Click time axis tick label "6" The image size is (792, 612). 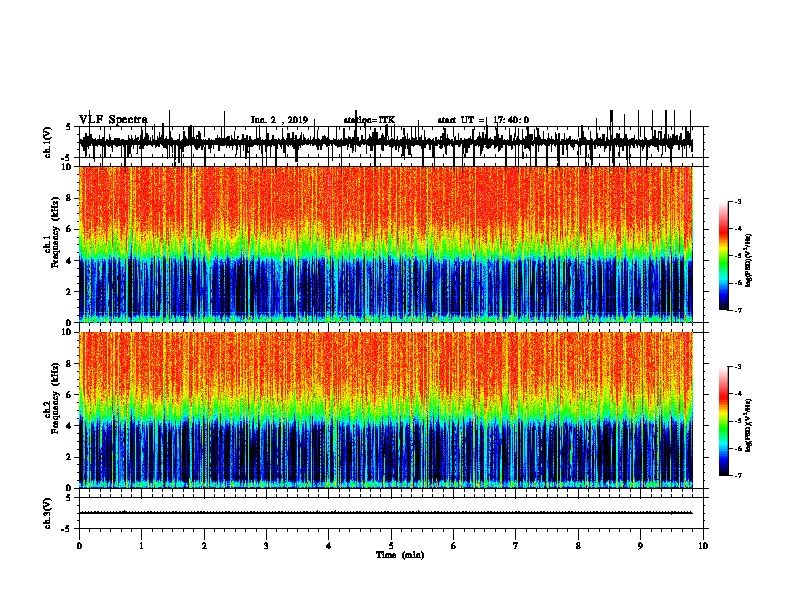click(x=454, y=546)
